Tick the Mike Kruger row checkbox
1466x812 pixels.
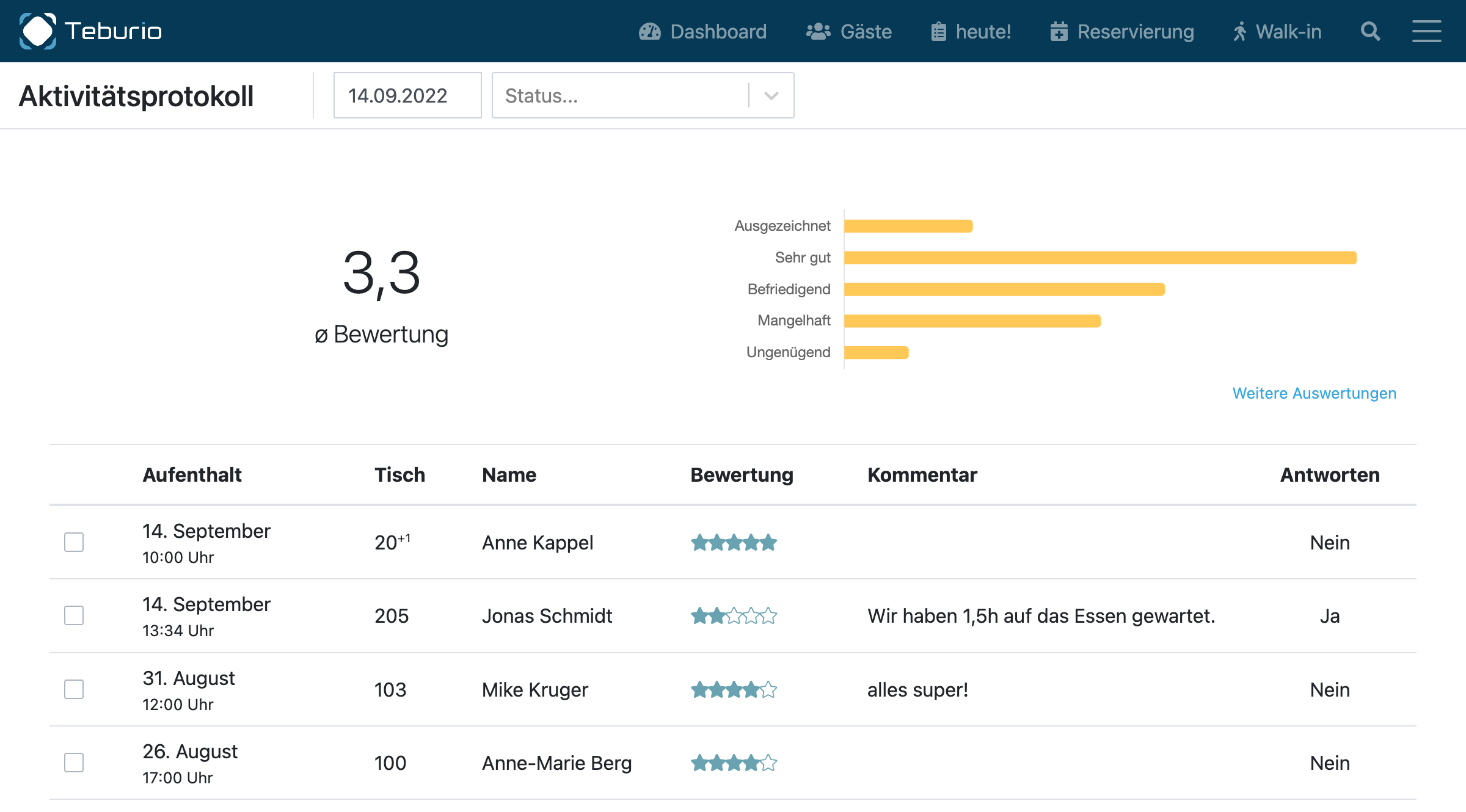74,689
